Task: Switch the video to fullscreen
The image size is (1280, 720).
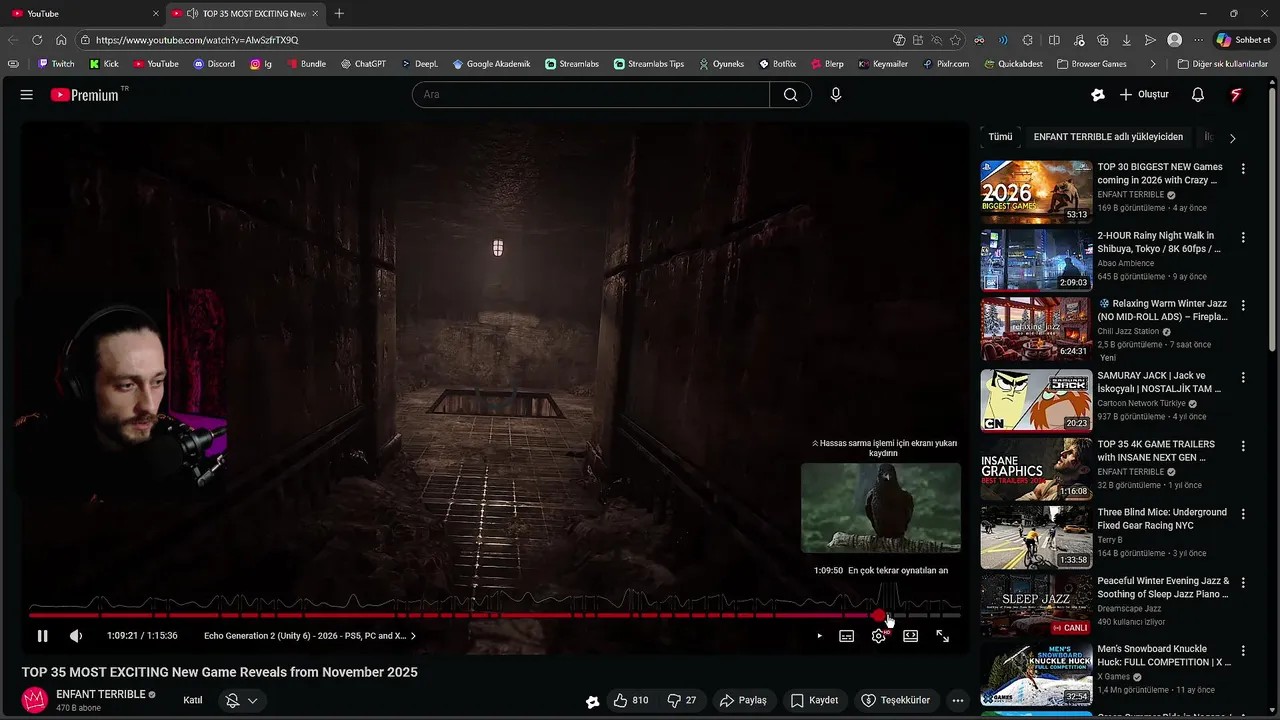Action: (x=942, y=636)
